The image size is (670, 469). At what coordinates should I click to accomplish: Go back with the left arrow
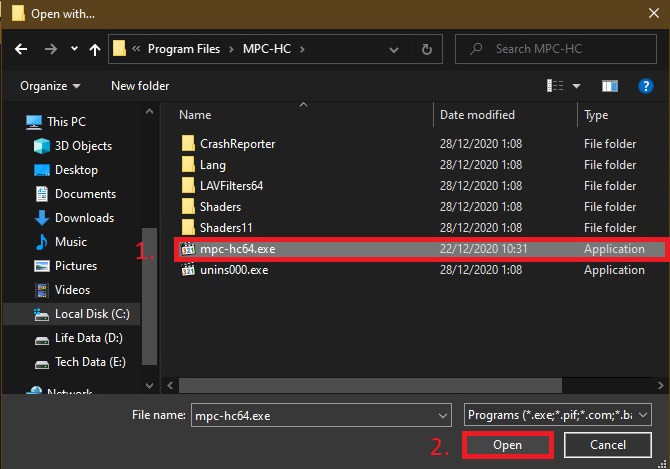pos(21,49)
